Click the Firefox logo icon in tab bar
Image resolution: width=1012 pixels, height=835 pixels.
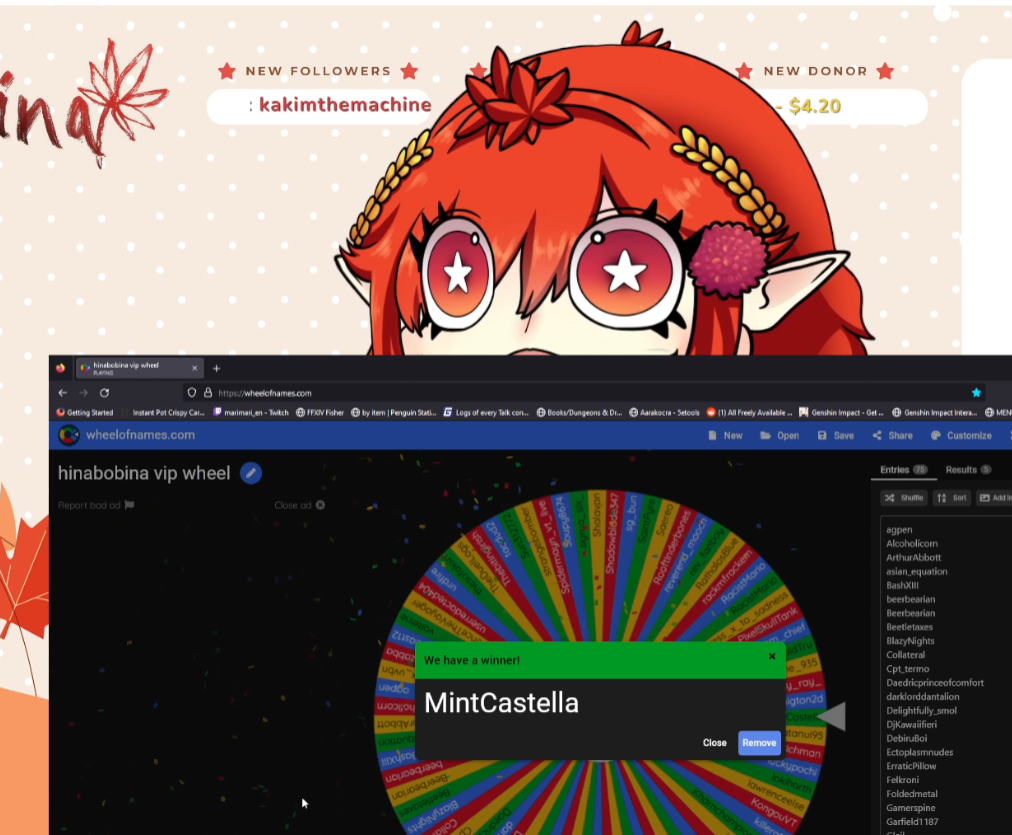pyautogui.click(x=61, y=368)
